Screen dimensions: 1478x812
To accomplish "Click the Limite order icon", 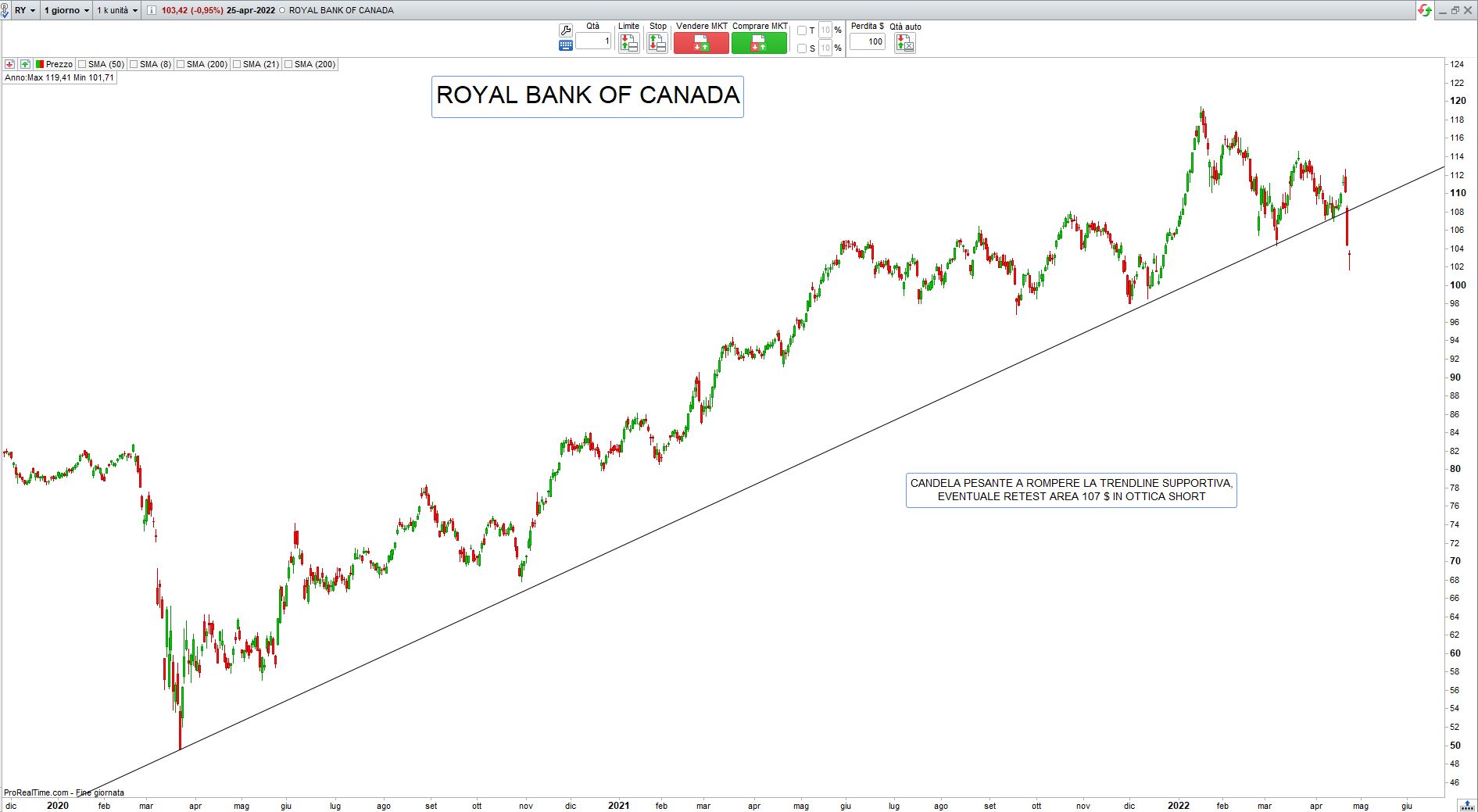I will (628, 43).
